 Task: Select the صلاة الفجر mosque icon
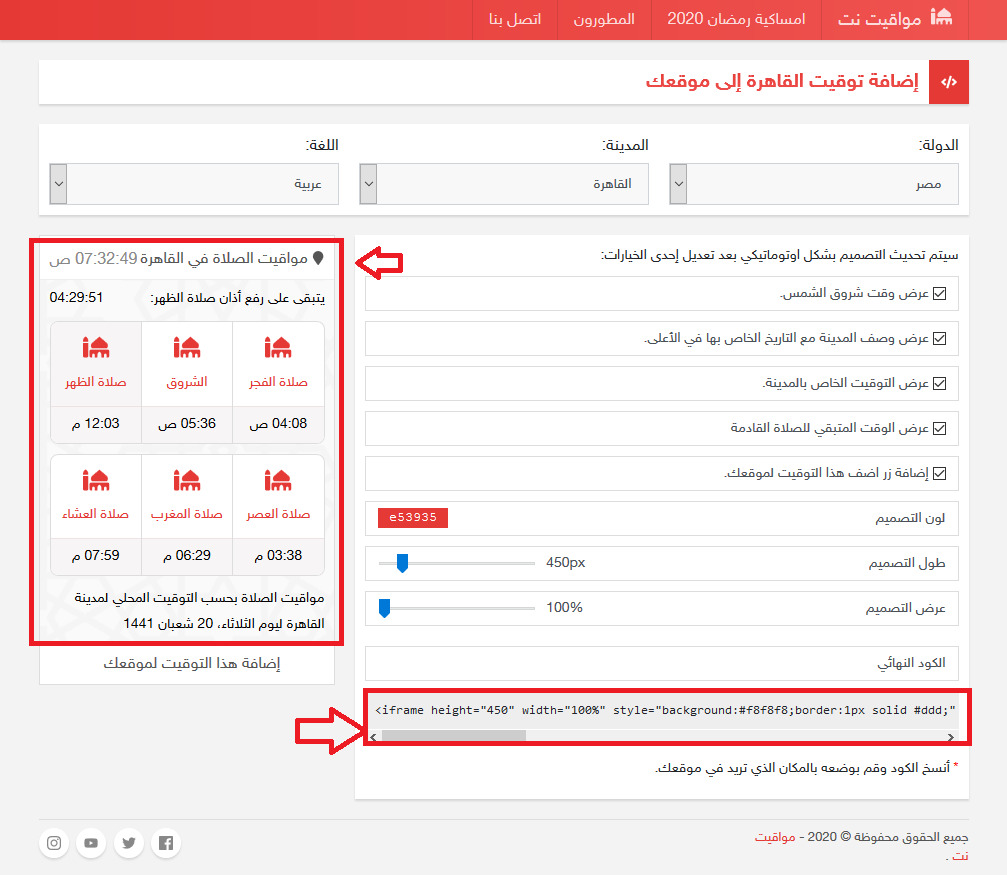coord(278,348)
